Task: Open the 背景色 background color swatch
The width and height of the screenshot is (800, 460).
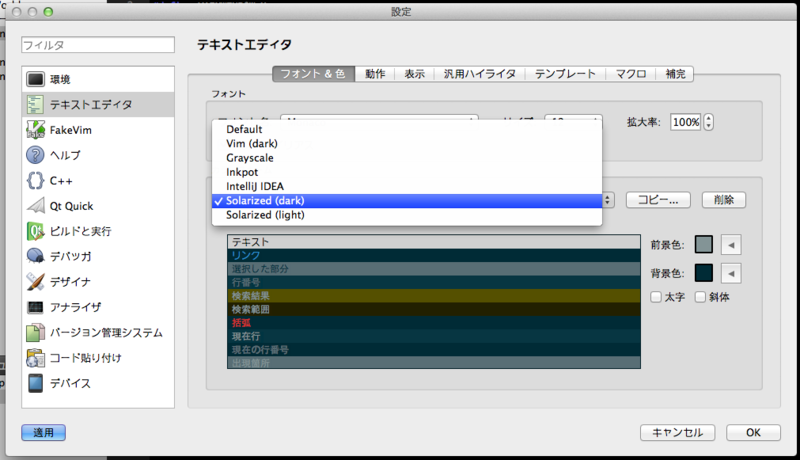Action: (704, 273)
